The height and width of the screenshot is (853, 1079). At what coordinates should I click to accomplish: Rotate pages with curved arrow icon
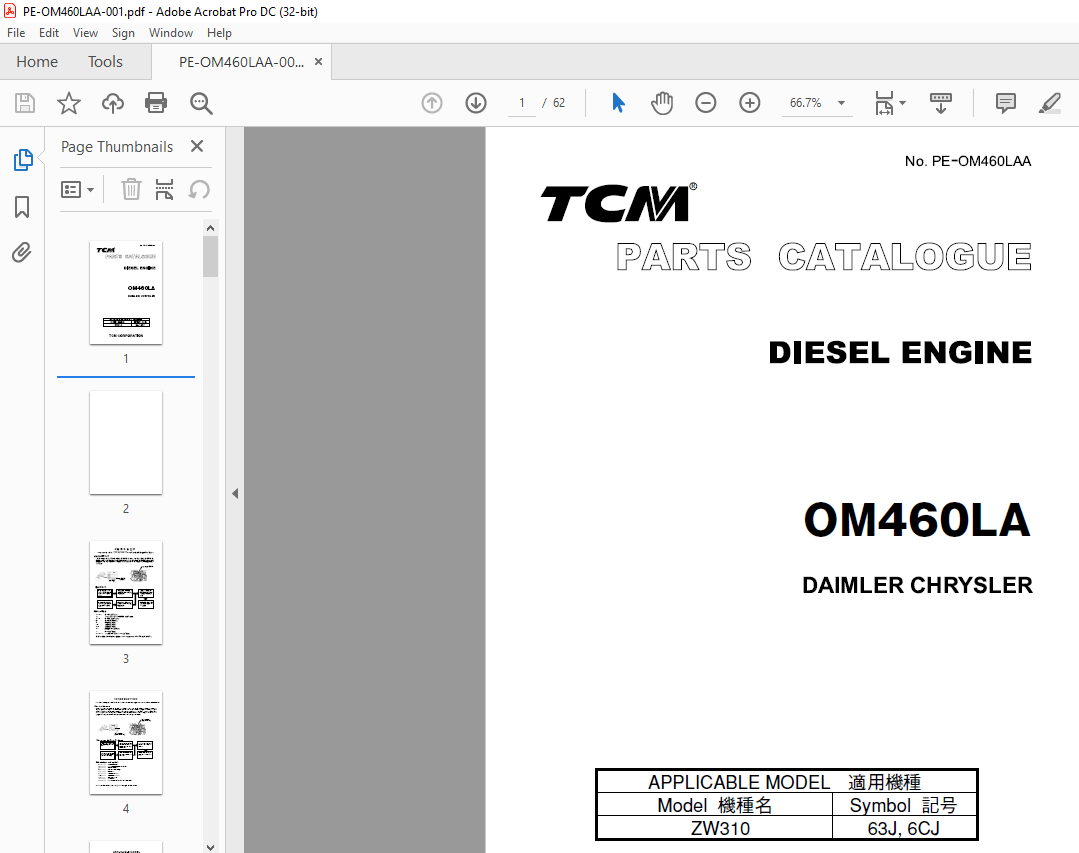(x=199, y=189)
